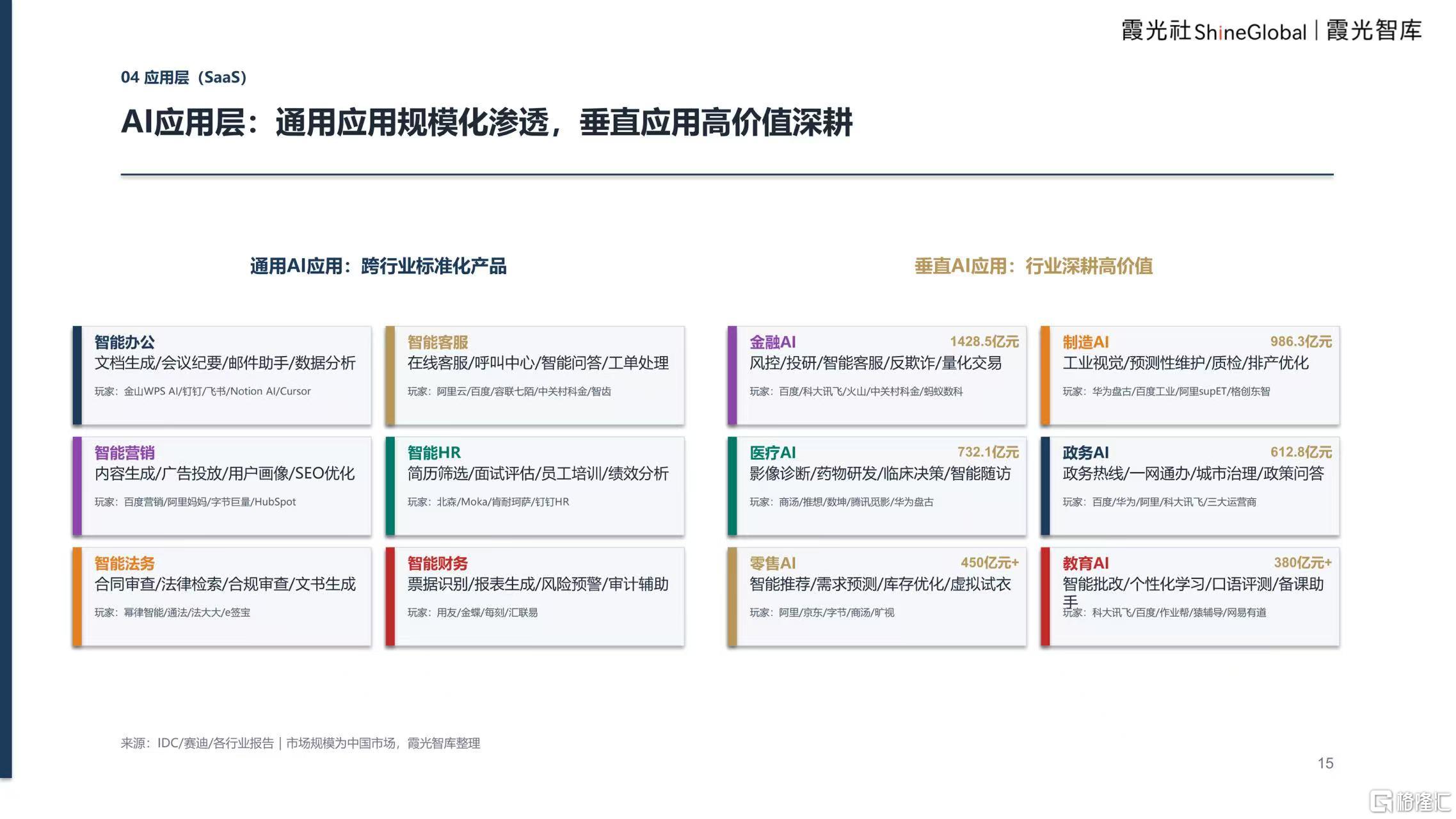Click heading '垂直AI应用：行业深耕高价值'
Image resolution: width=1456 pixels, height=819 pixels.
1034,266
